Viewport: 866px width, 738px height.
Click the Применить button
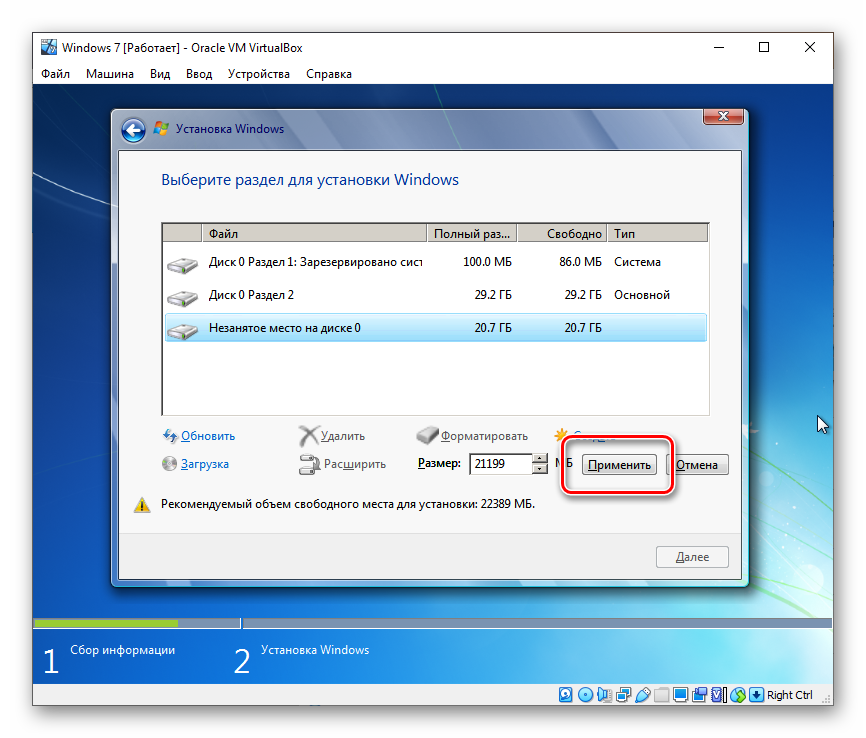(x=619, y=465)
